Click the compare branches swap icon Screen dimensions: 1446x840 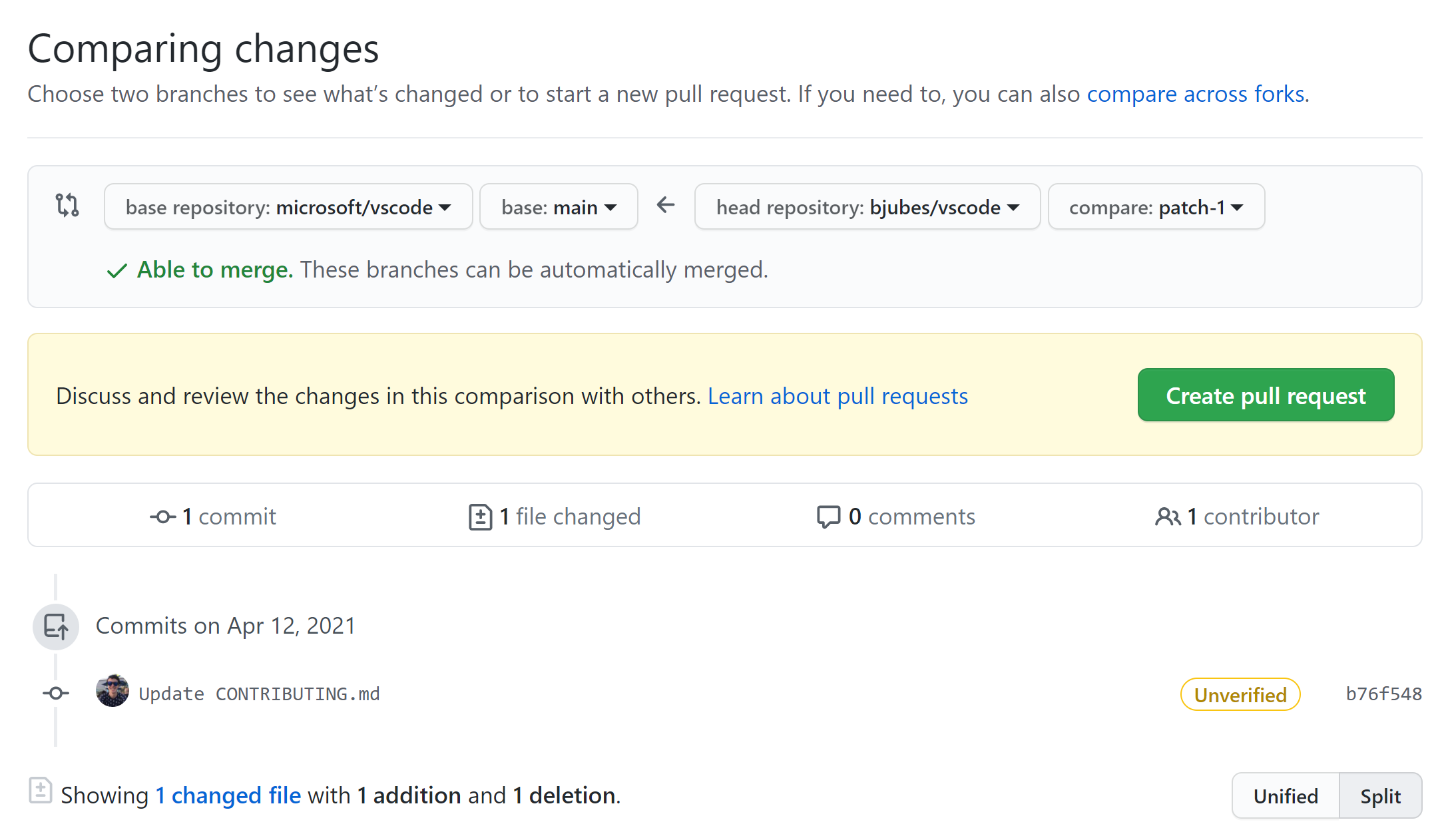[67, 205]
